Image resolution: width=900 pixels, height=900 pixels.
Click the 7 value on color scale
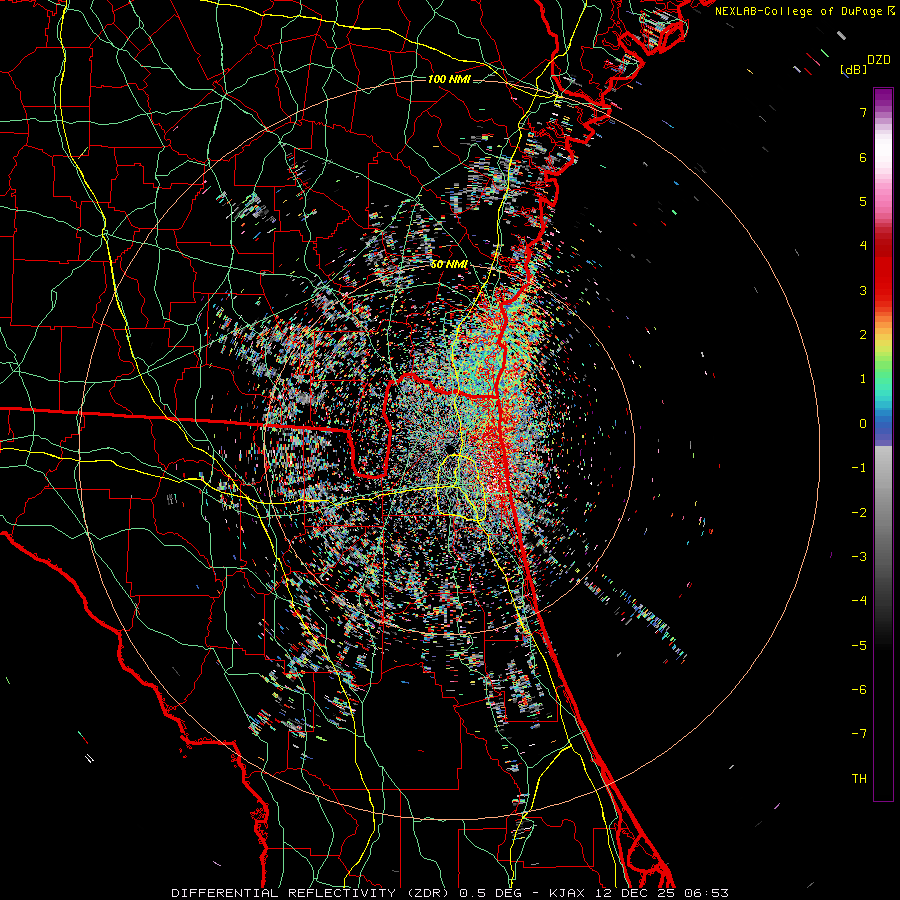863,112
